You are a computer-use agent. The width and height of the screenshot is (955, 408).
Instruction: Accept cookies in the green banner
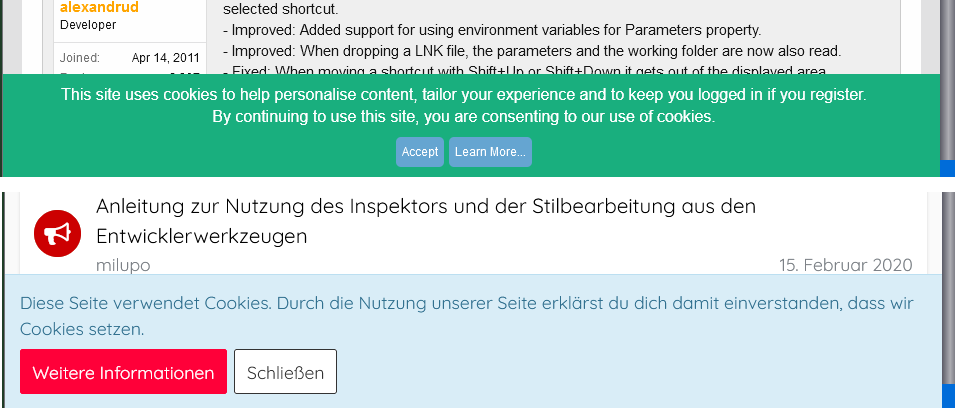[x=420, y=152]
